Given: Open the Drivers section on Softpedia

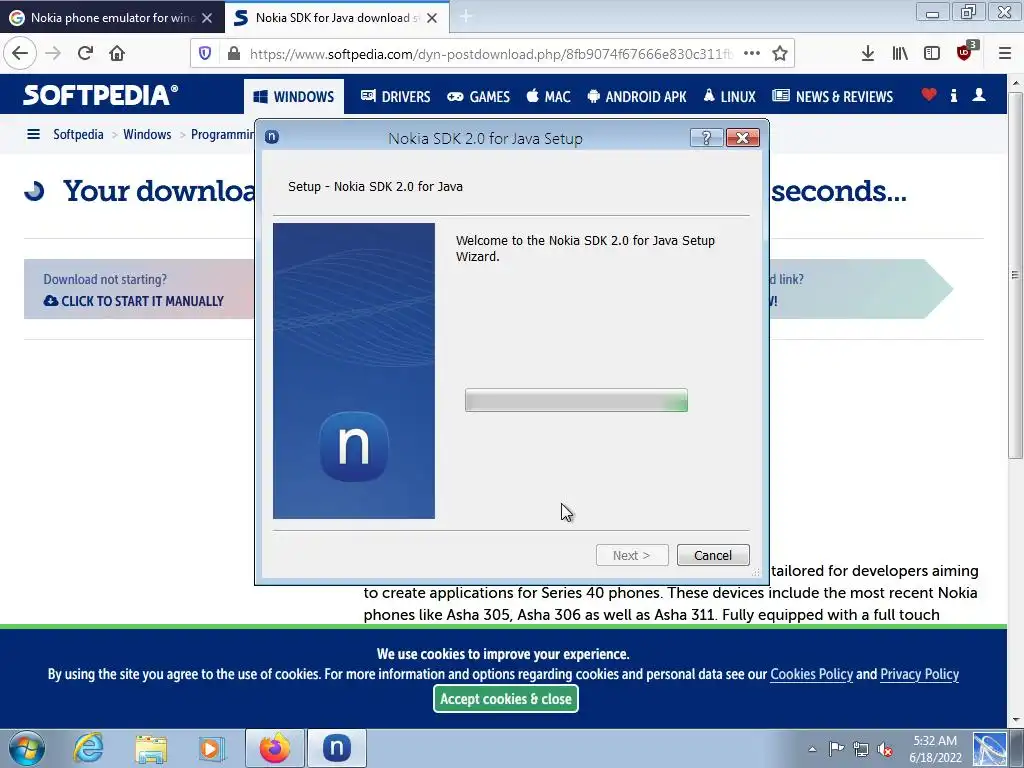Looking at the screenshot, I should (395, 97).
